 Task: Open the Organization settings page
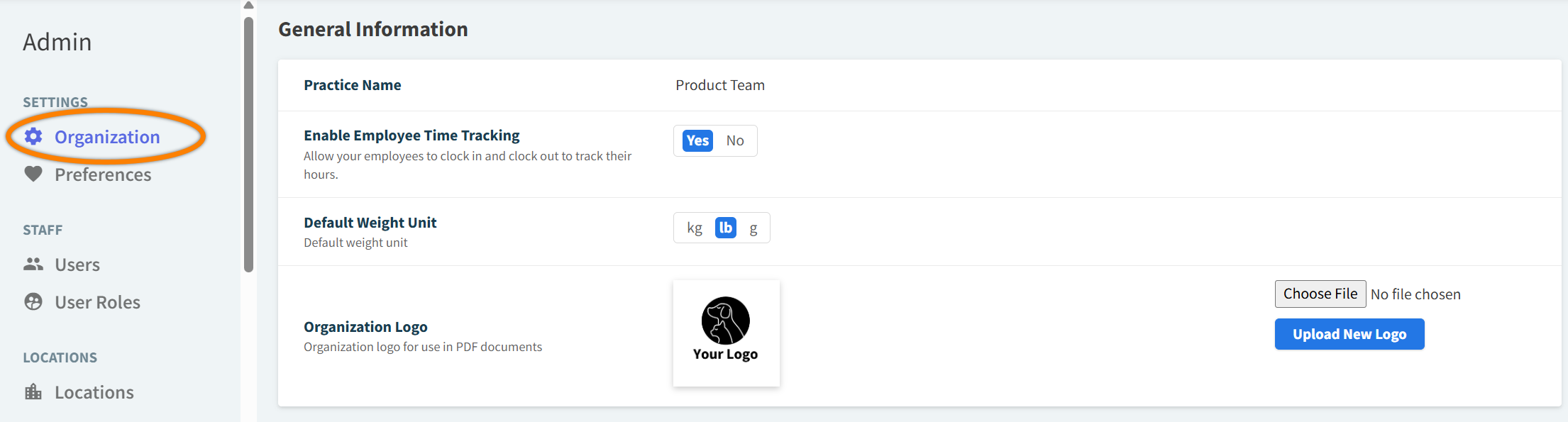coord(107,137)
